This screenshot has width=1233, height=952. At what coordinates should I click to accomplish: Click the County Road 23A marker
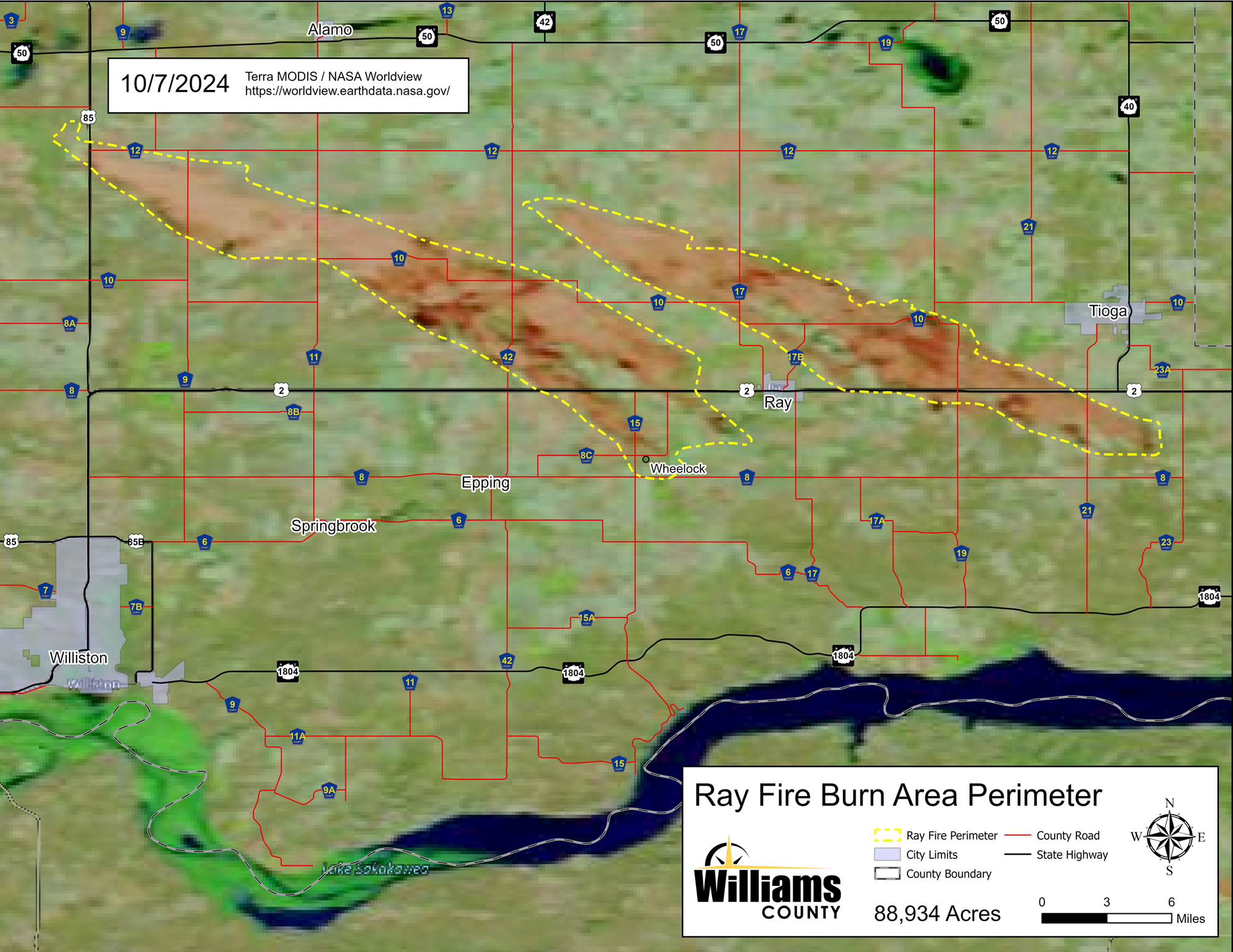tap(1162, 370)
